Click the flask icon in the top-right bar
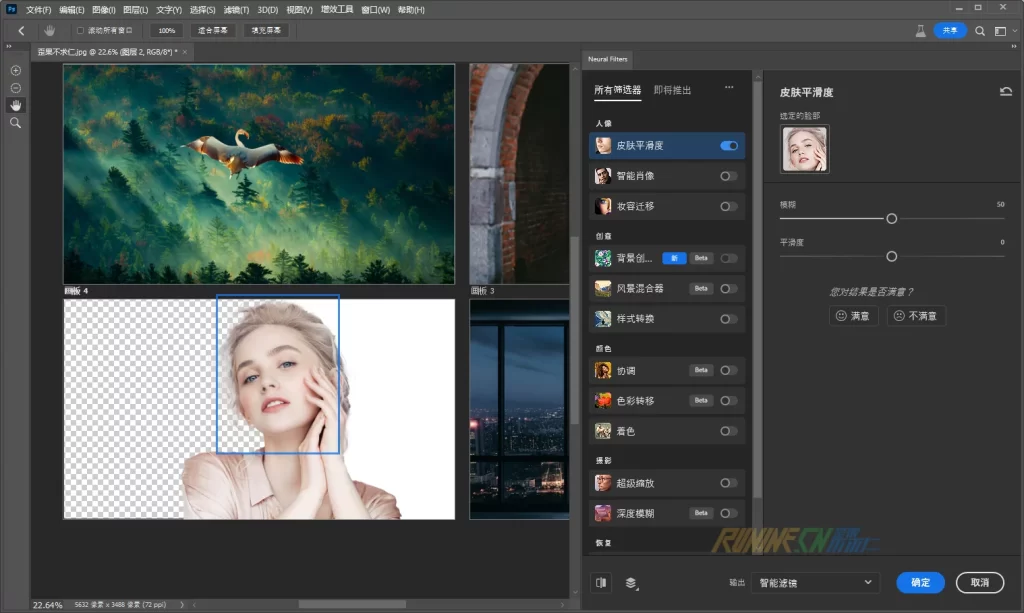This screenshot has height=613, width=1024. (919, 31)
